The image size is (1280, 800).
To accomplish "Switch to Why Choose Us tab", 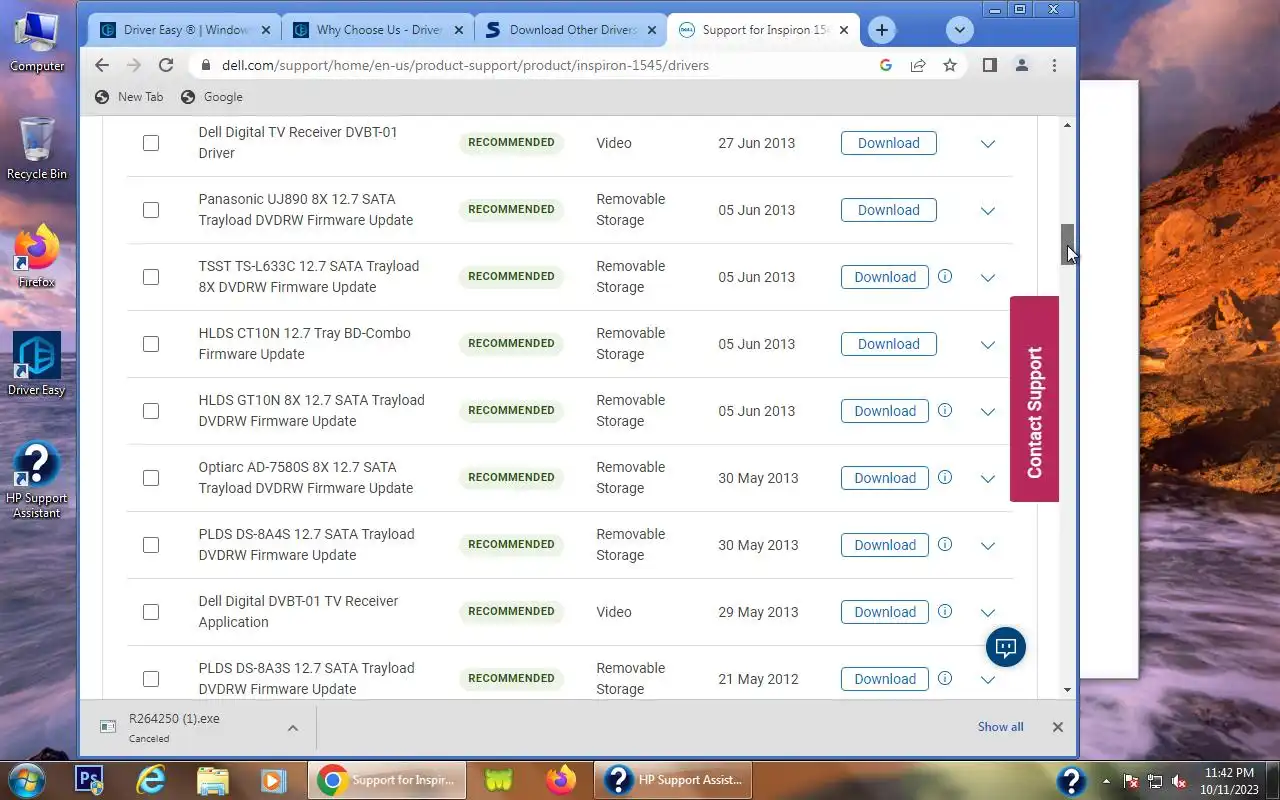I will coord(378,30).
